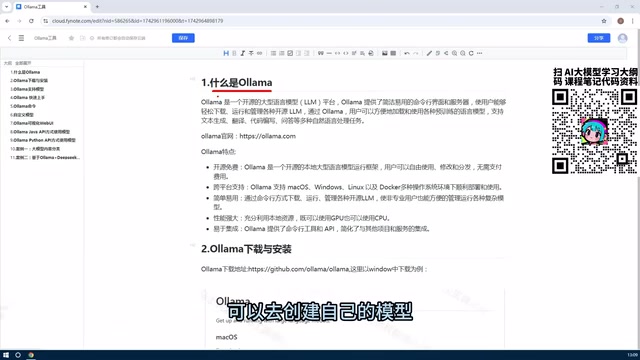Go back using the note's left chevron
This screenshot has height=360, width=640.
(x=9, y=38)
